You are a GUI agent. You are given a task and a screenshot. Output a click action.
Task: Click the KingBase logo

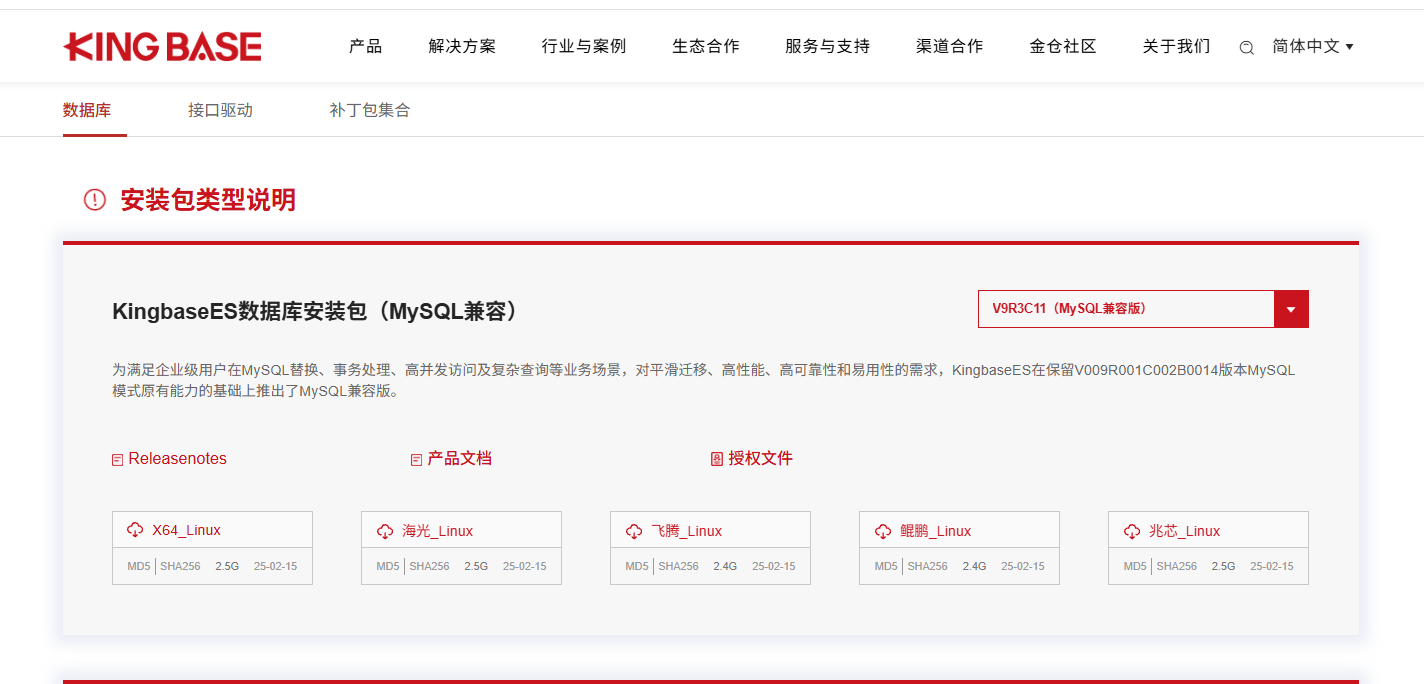pyautogui.click(x=162, y=46)
